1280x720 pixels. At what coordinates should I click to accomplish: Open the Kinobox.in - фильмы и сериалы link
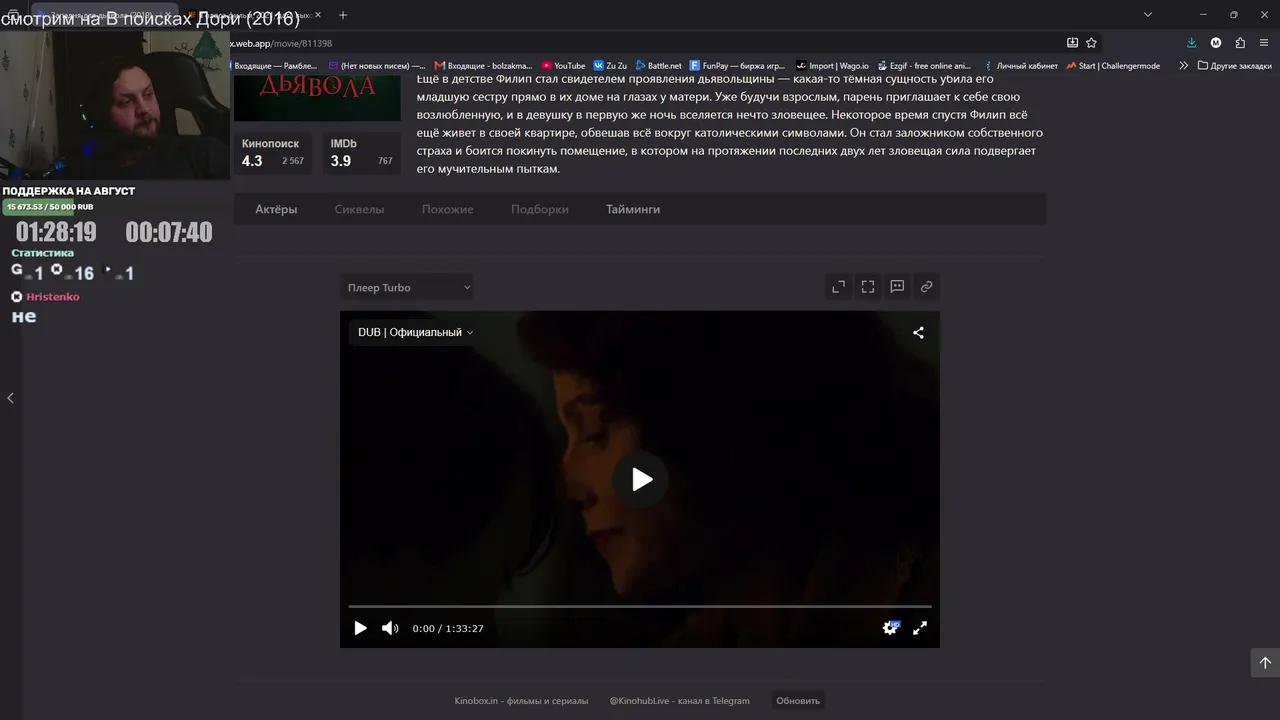pyautogui.click(x=521, y=701)
